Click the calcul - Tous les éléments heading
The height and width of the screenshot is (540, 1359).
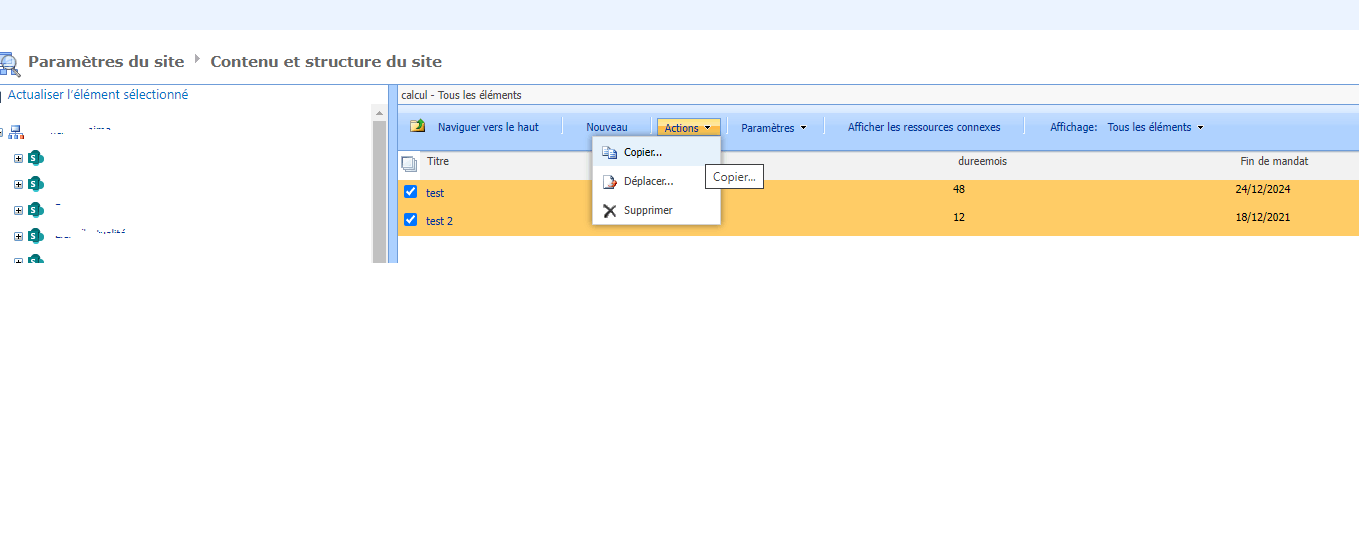click(461, 95)
